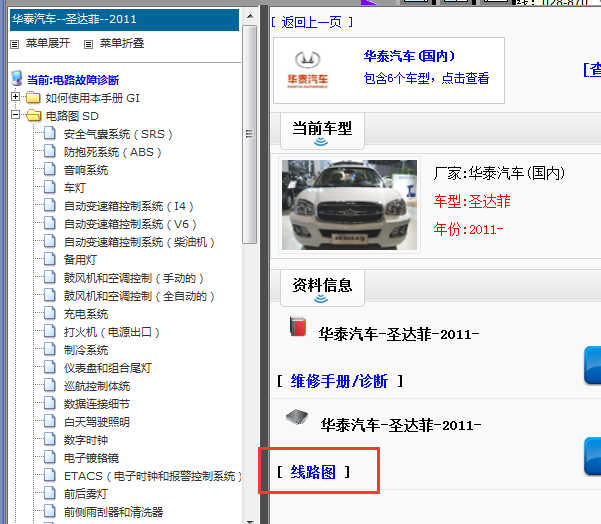Click the page icon next to 数据连接细节

coord(49,403)
